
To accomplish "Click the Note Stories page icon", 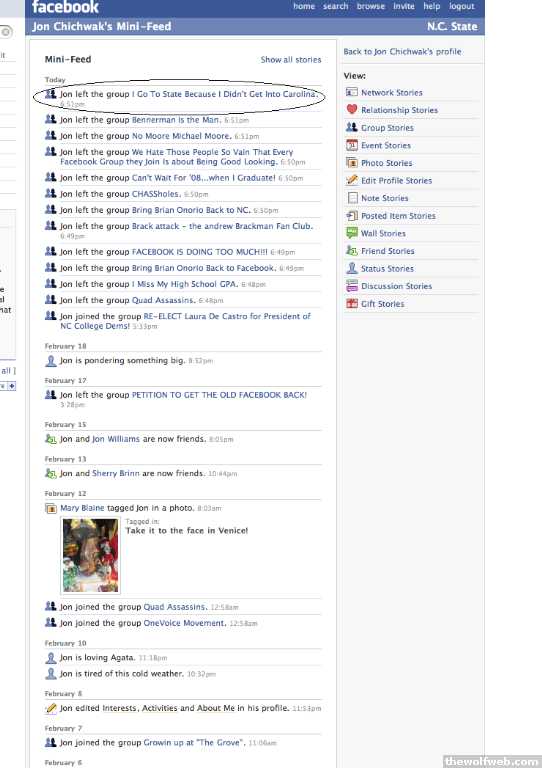I will point(352,198).
